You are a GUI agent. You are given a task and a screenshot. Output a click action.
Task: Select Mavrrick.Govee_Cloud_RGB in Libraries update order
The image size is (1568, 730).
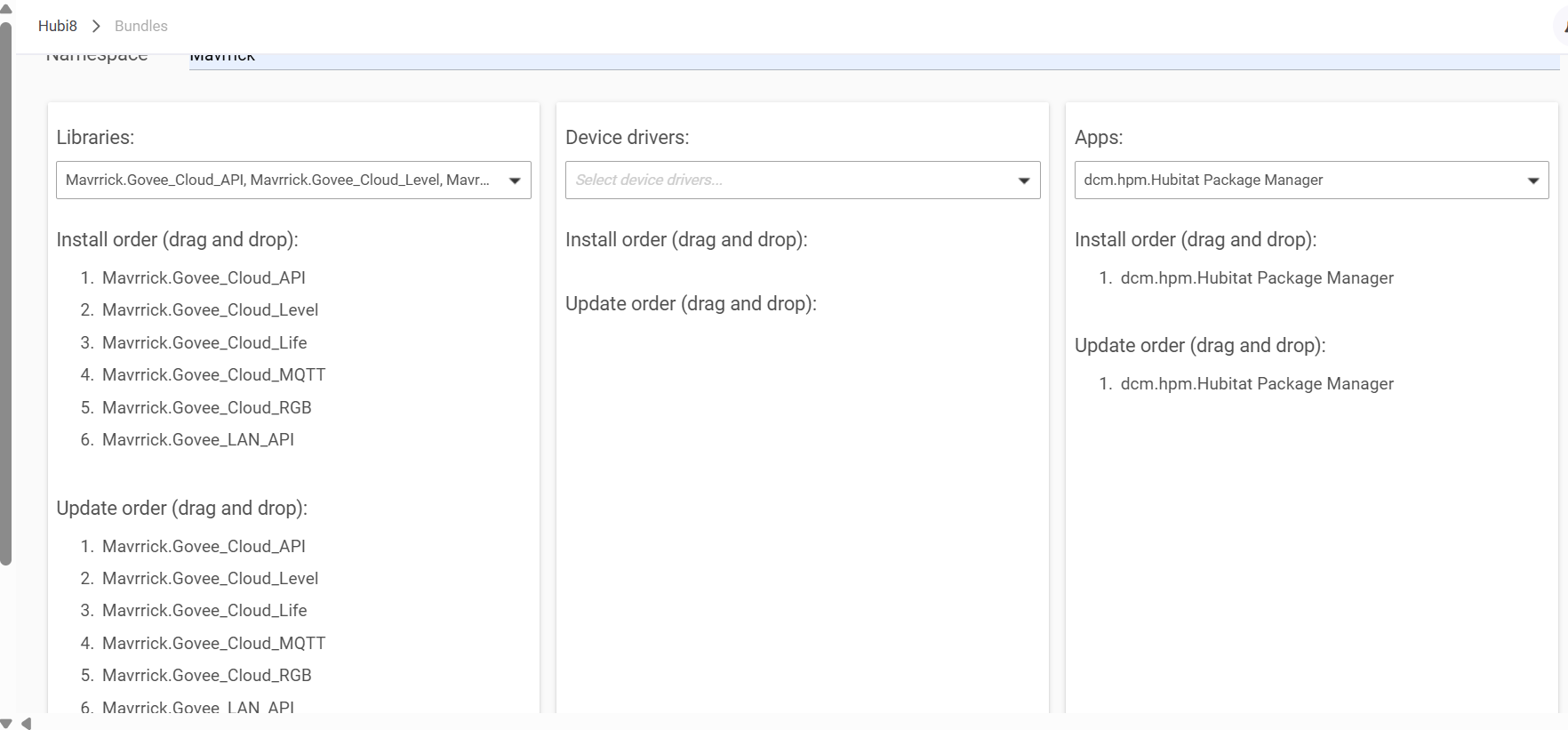tap(206, 676)
